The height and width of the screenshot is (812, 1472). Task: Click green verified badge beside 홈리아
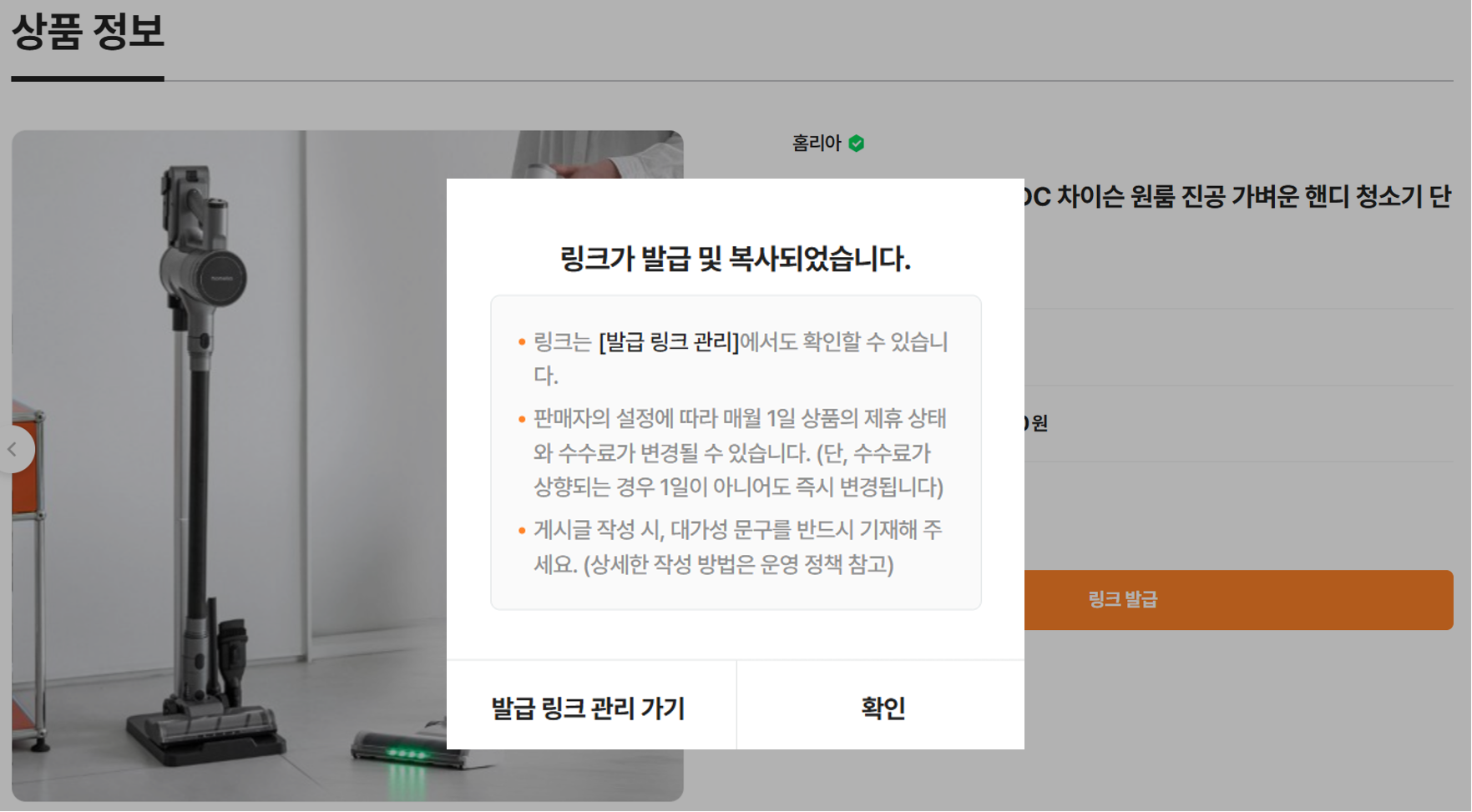(857, 144)
